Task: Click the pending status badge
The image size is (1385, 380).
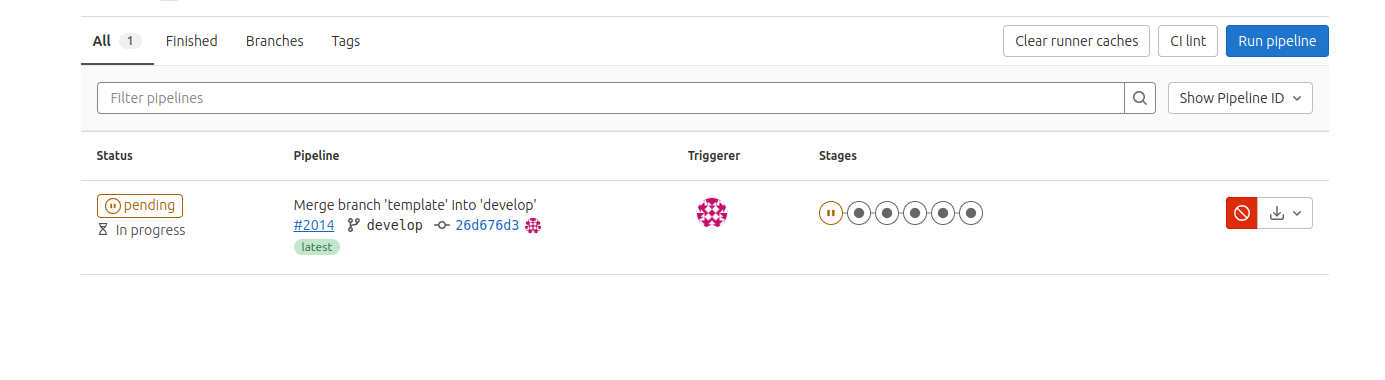Action: coord(140,205)
